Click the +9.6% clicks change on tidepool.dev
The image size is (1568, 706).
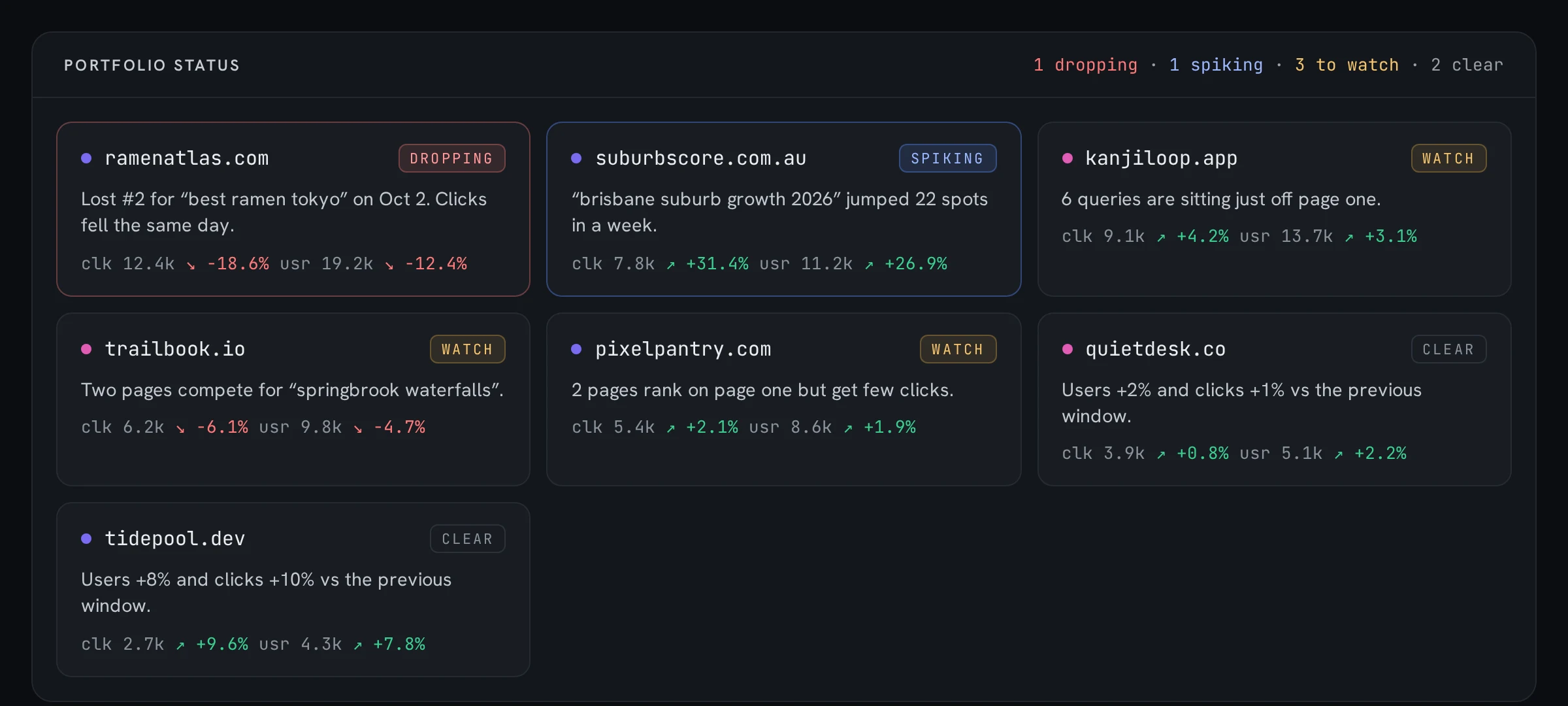point(222,644)
